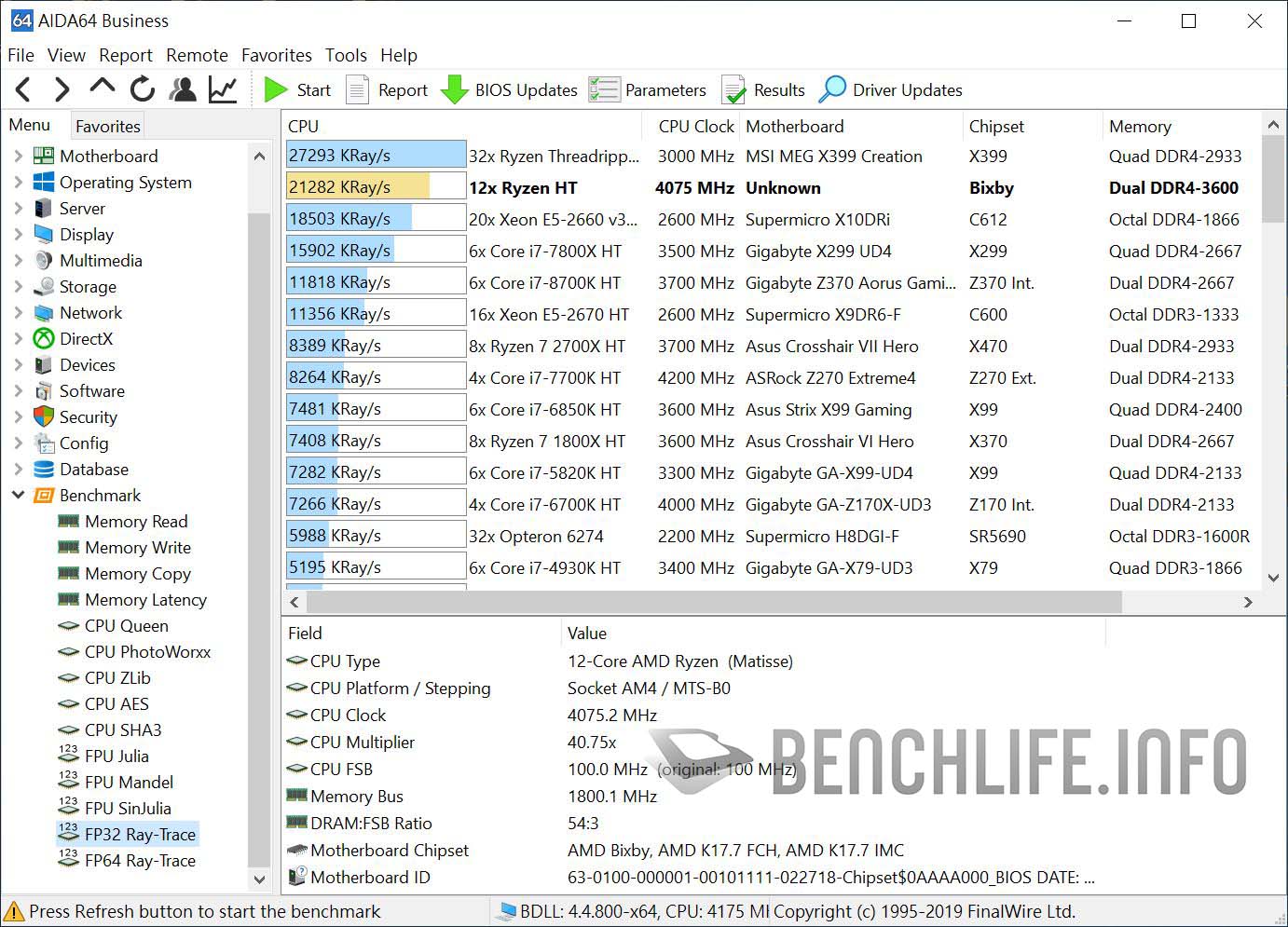Click the refresh icon in the toolbar
1288x927 pixels.
coord(141,89)
